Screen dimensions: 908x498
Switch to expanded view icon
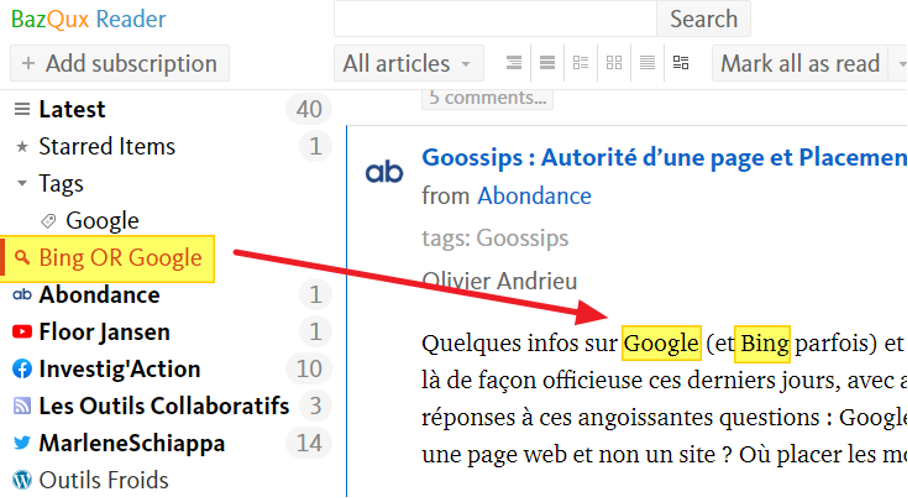(514, 63)
